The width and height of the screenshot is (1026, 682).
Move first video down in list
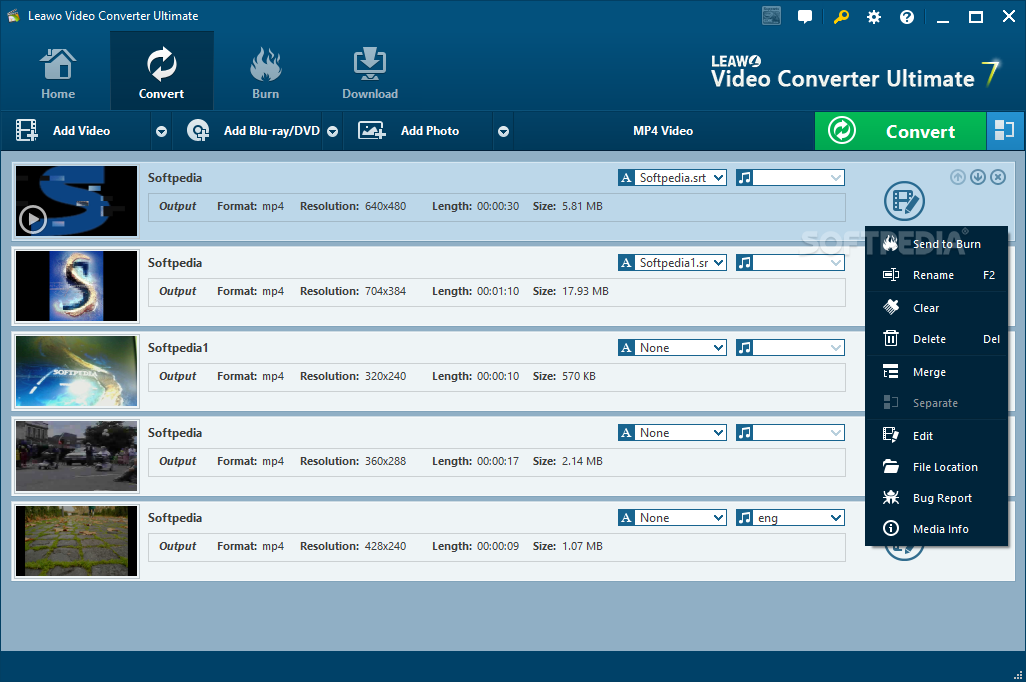click(x=978, y=177)
